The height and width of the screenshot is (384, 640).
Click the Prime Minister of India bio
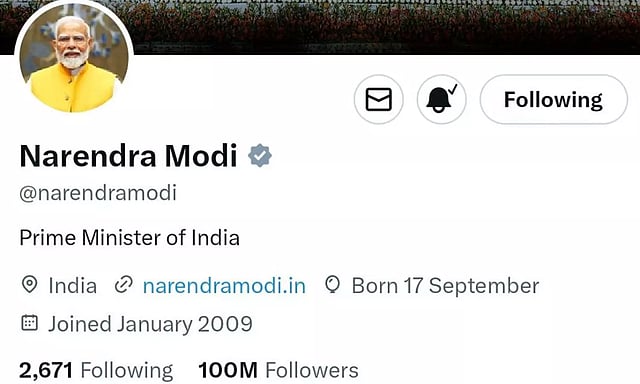point(129,238)
